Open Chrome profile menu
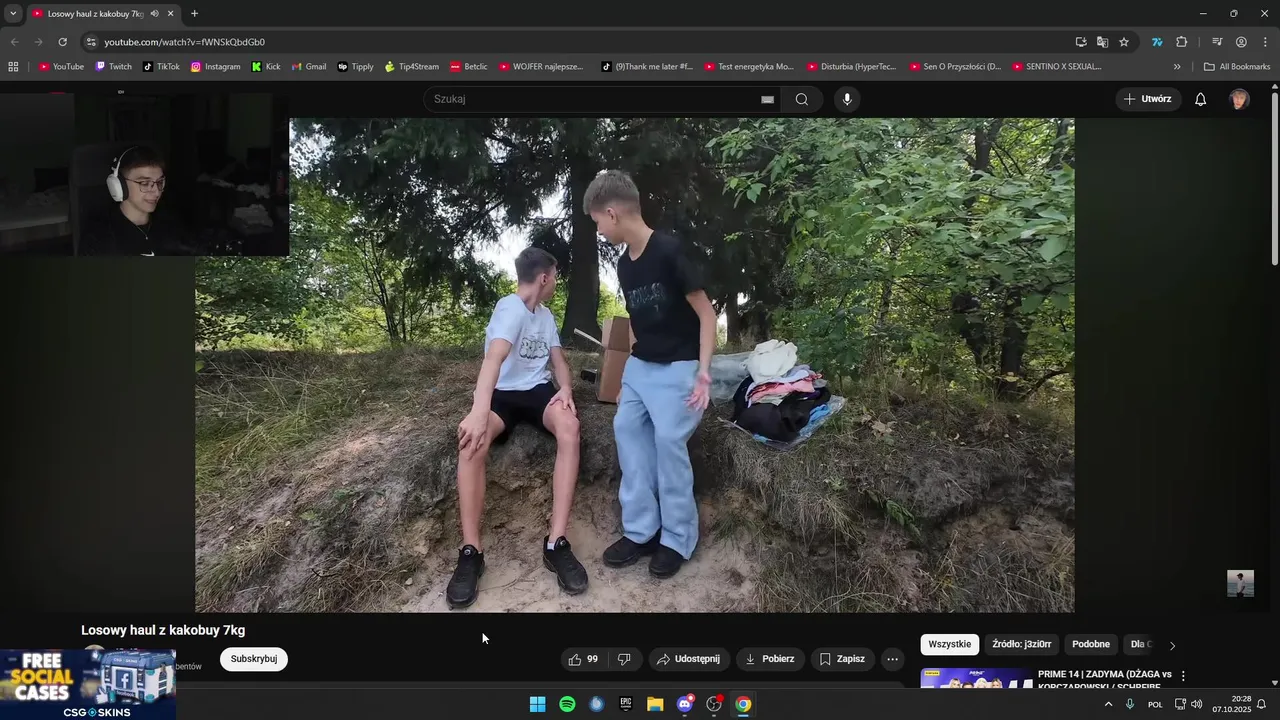 click(1241, 42)
